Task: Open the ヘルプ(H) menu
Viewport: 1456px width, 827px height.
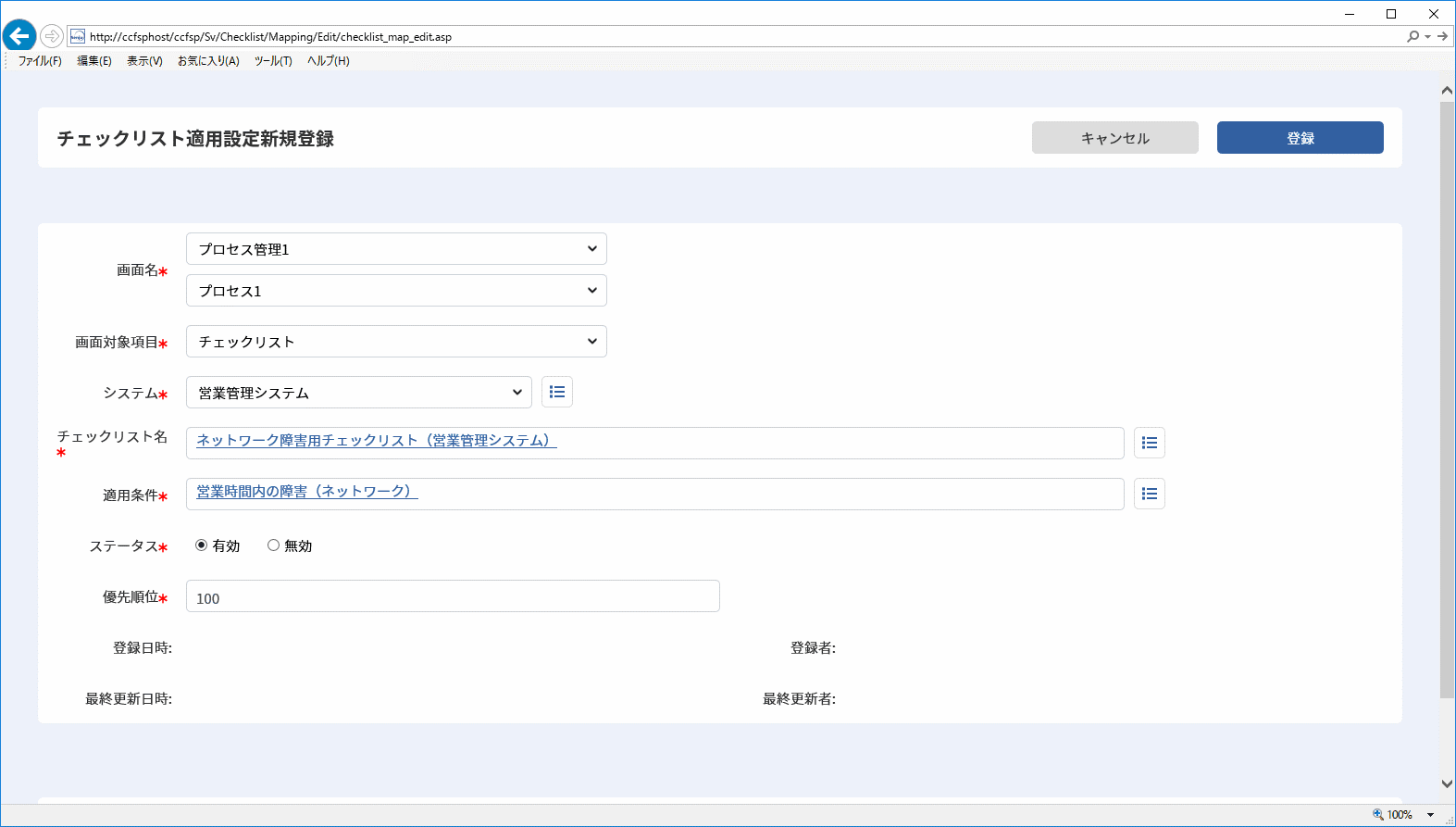Action: tap(329, 61)
